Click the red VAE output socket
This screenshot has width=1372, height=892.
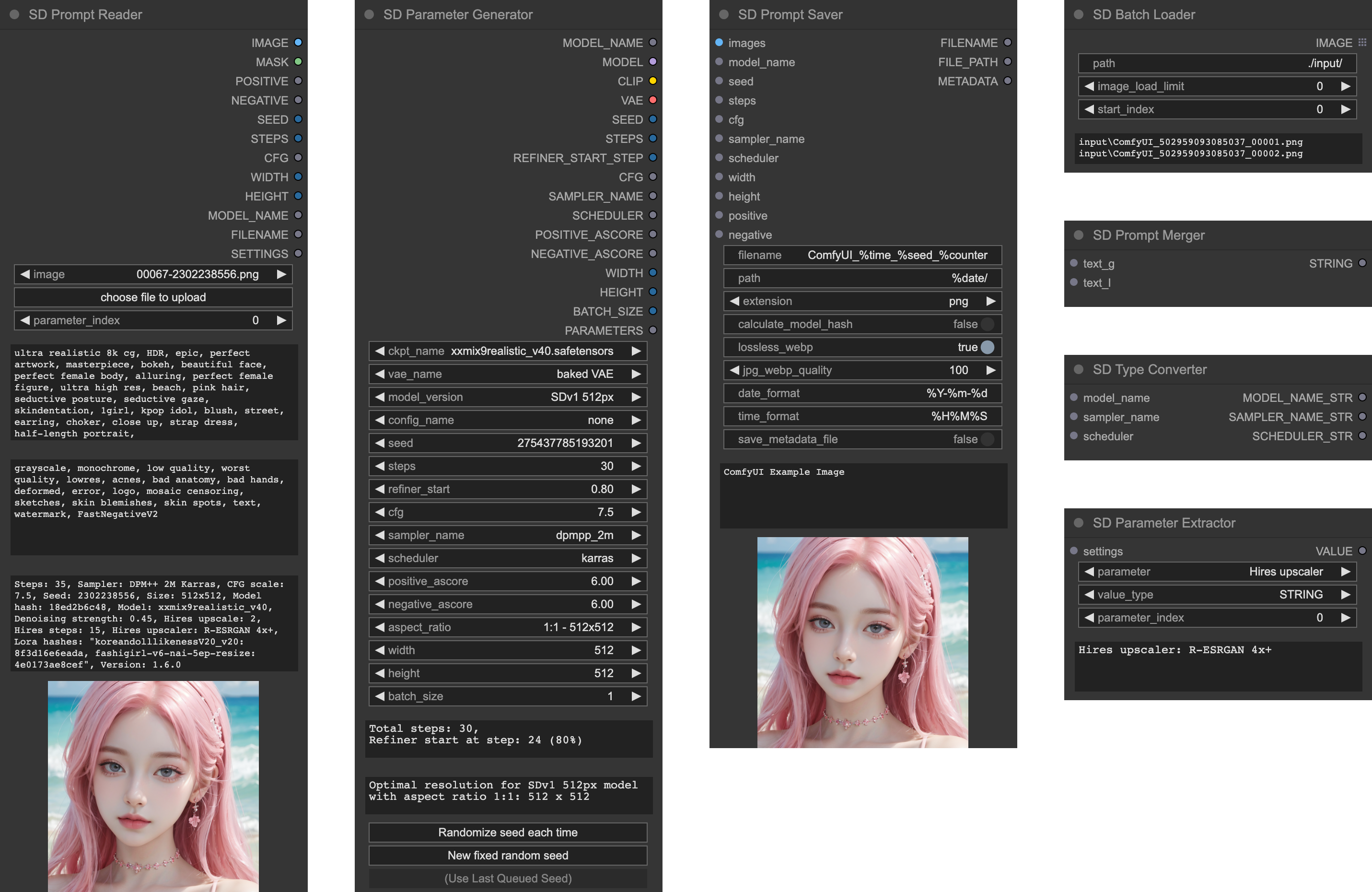(652, 100)
